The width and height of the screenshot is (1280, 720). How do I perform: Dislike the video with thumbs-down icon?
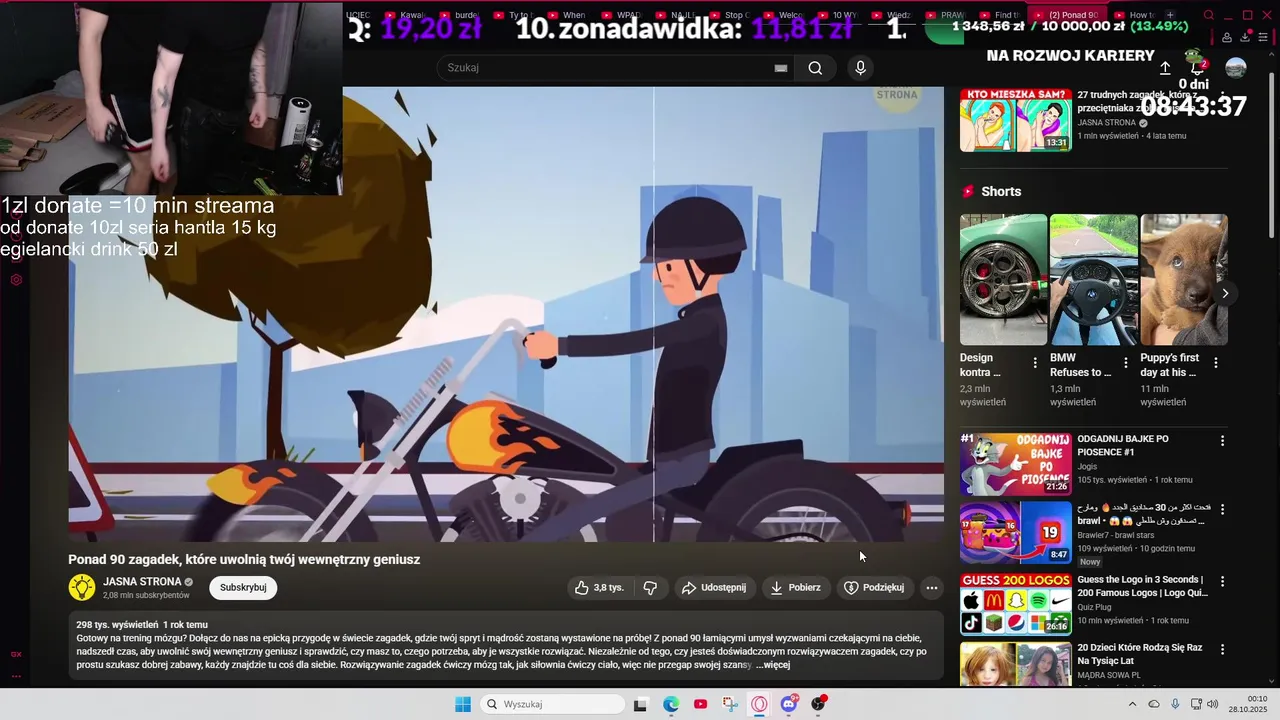pos(650,588)
